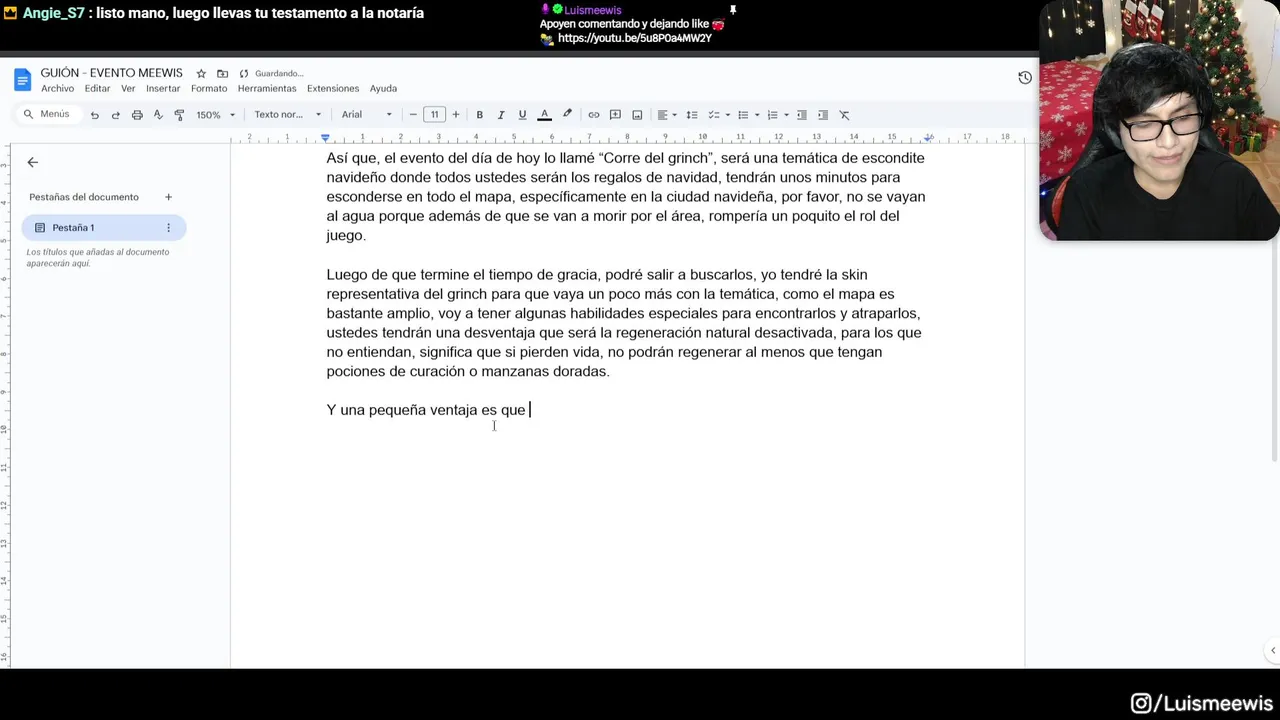This screenshot has height=720, width=1280.
Task: Add a comment
Action: [615, 115]
